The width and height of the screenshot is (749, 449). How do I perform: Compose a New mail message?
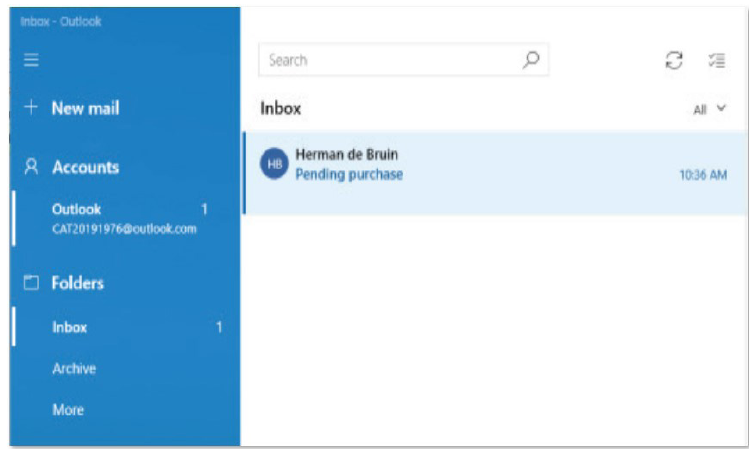[x=85, y=108]
